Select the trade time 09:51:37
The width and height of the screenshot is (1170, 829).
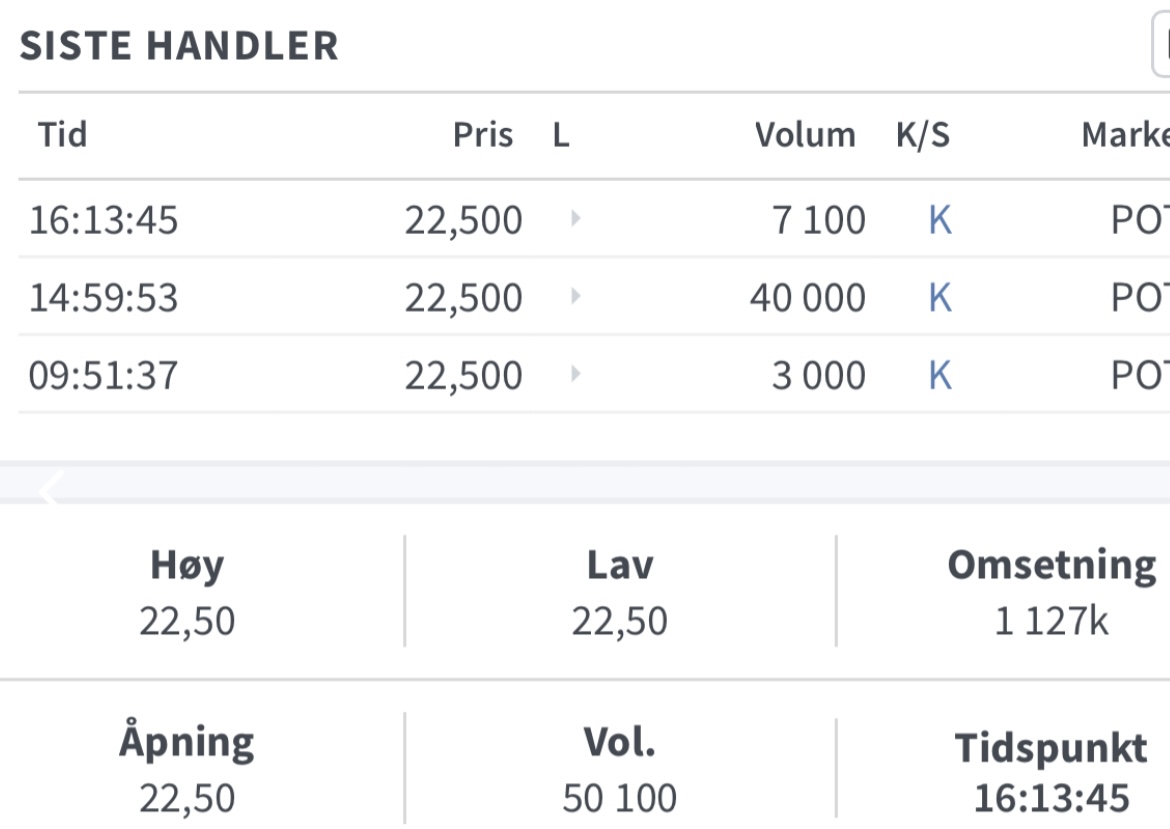pyautogui.click(x=103, y=375)
